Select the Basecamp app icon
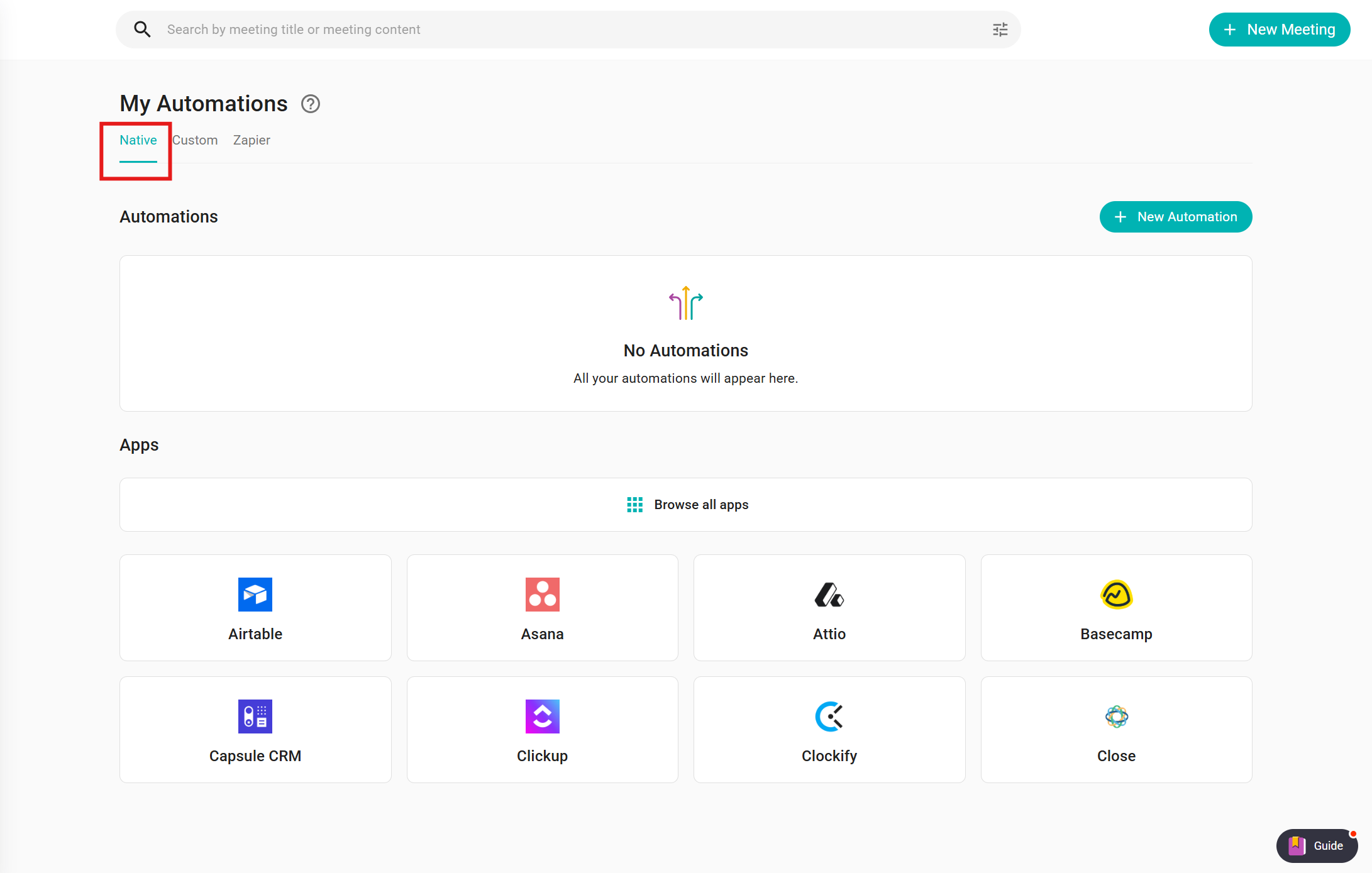 pyautogui.click(x=1116, y=595)
